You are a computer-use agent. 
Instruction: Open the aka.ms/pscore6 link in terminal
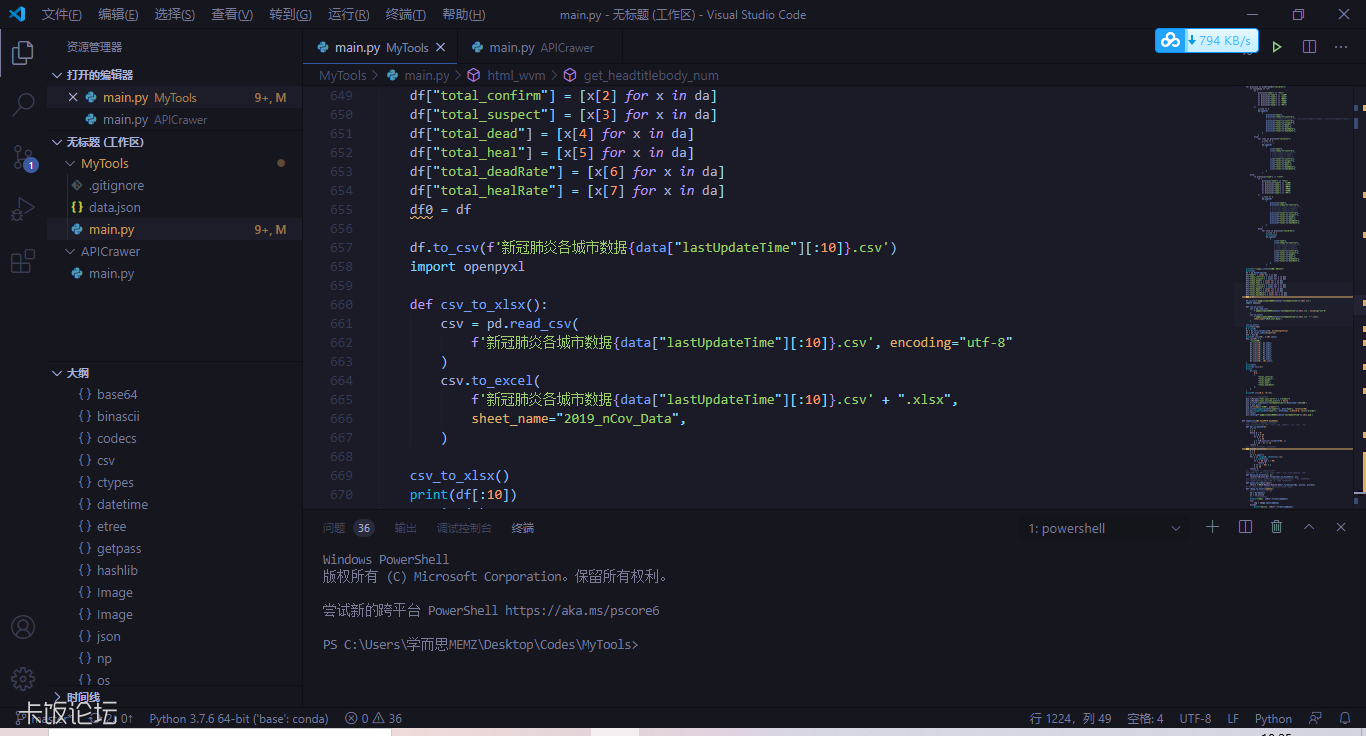582,610
